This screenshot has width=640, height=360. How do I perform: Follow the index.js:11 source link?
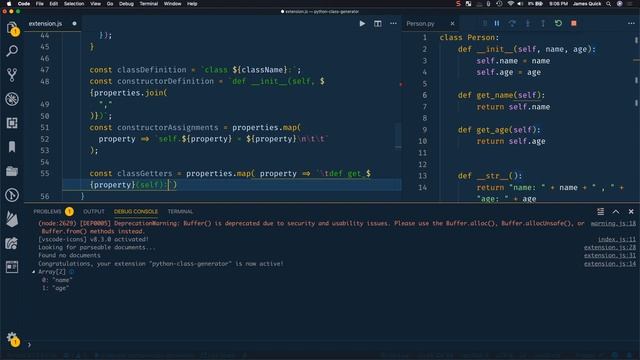click(617, 239)
